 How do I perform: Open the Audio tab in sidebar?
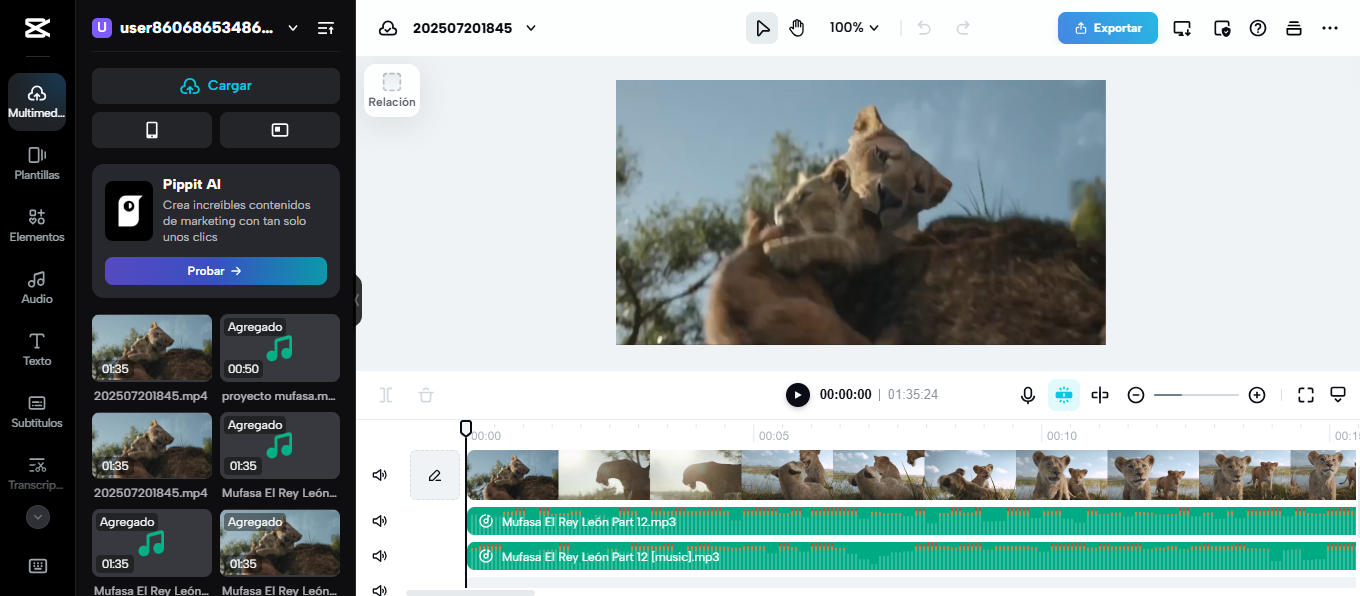click(x=37, y=286)
